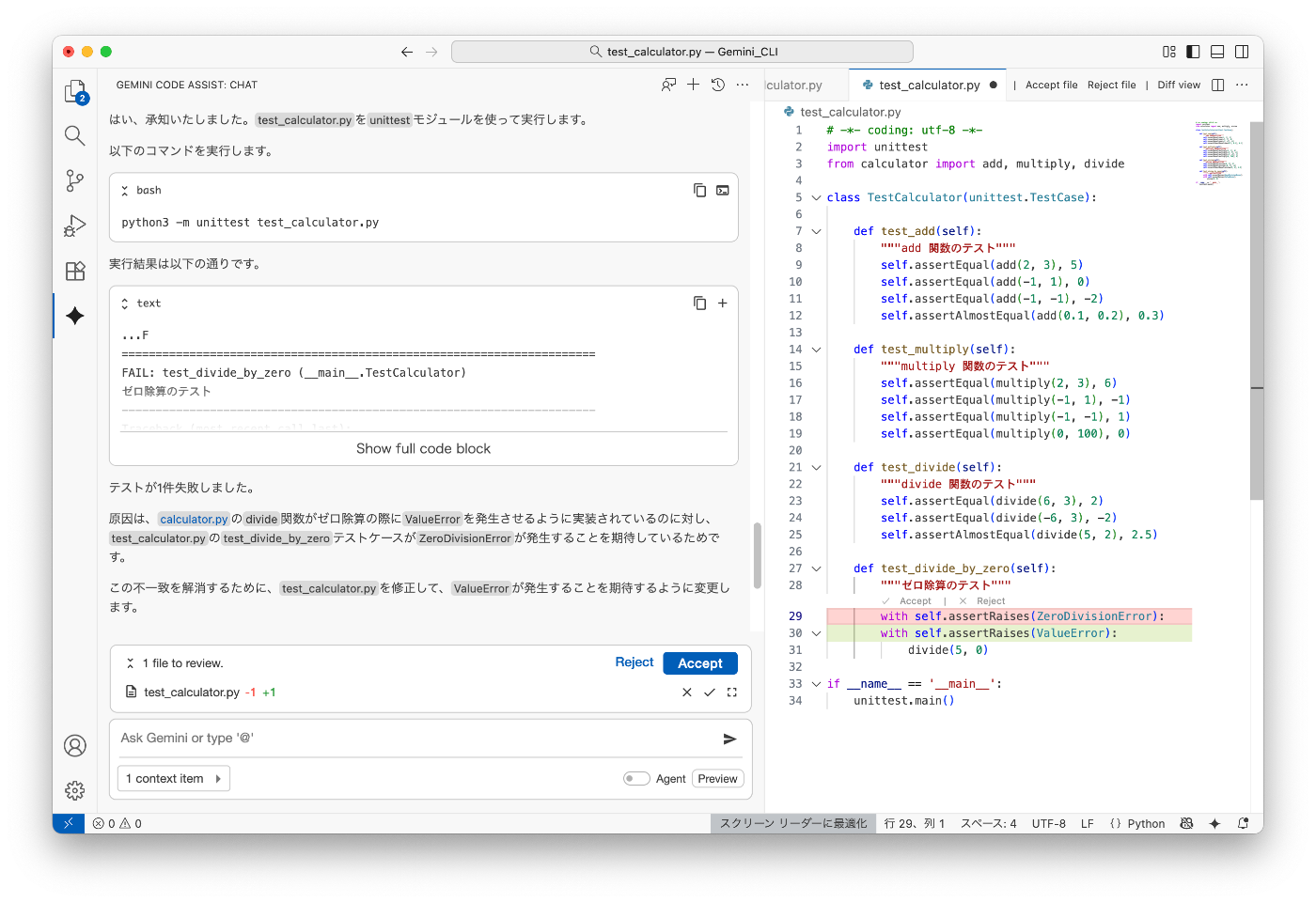Toggle the Agent mode switch

coord(636,778)
